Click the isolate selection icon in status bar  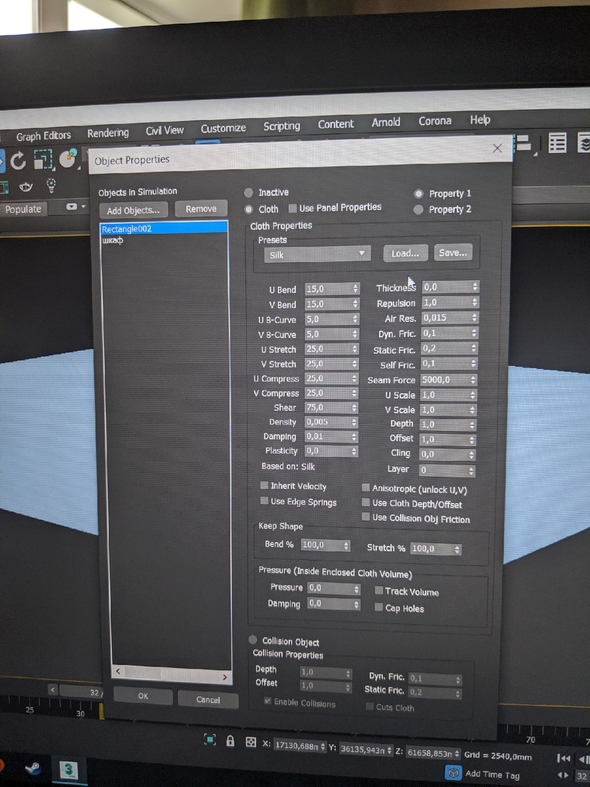click(x=210, y=739)
